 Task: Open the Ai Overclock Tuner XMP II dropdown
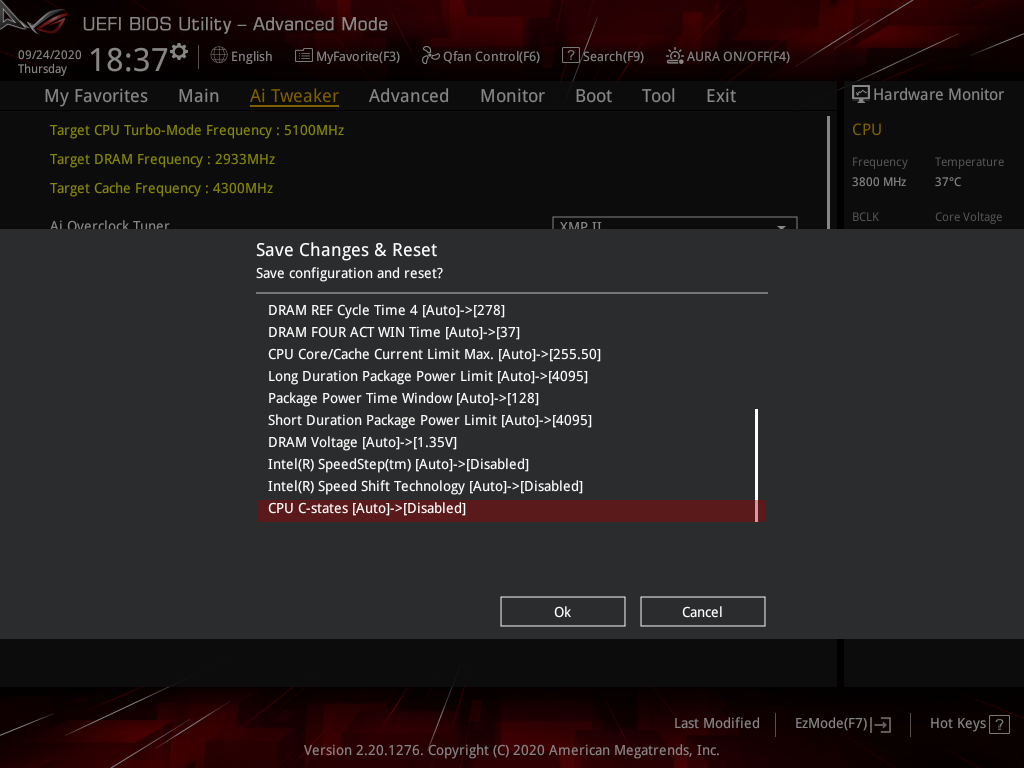pyautogui.click(x=675, y=223)
